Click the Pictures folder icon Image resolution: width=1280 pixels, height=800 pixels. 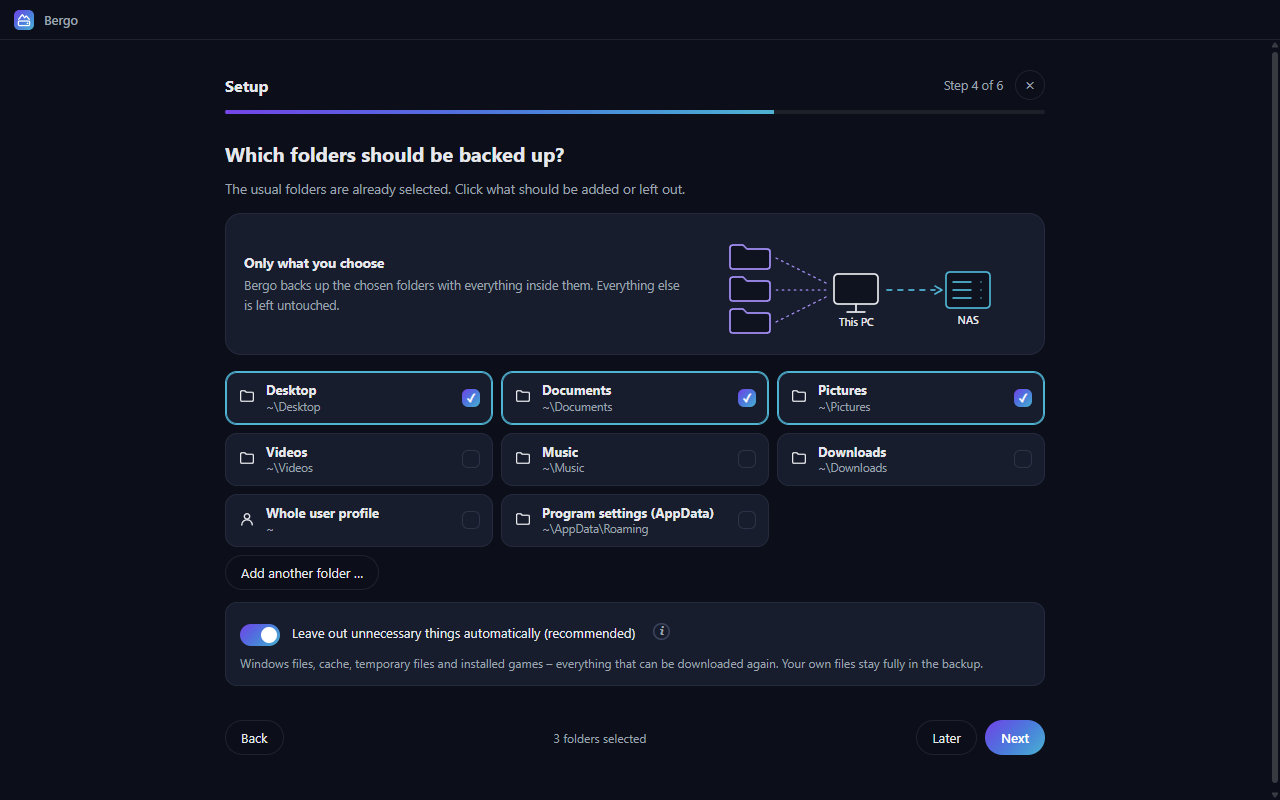[x=799, y=397]
